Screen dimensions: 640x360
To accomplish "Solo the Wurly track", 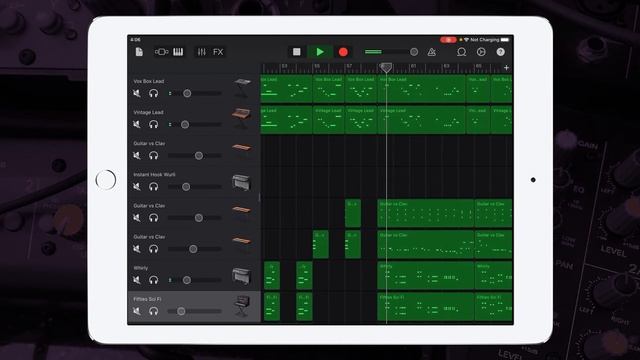I will 153,280.
